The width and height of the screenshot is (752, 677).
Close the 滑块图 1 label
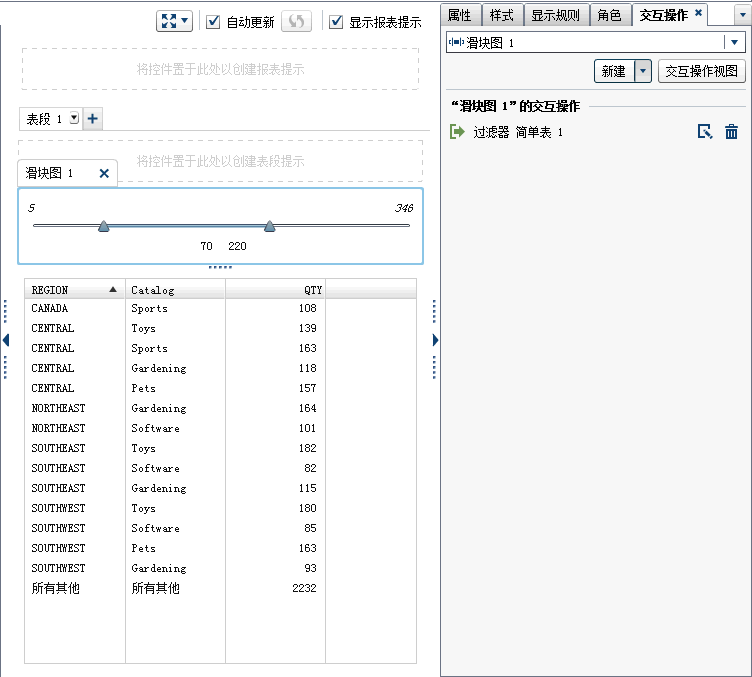click(x=104, y=173)
